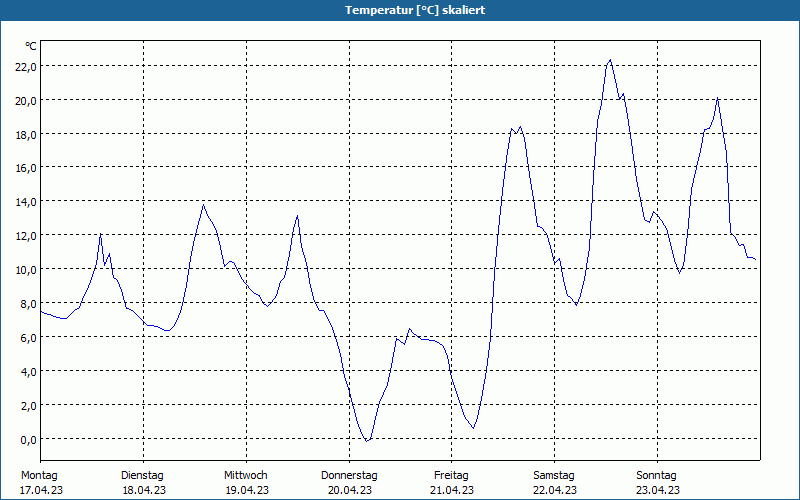Click the 23.04.23 date label
The height and width of the screenshot is (500, 800).
click(658, 490)
